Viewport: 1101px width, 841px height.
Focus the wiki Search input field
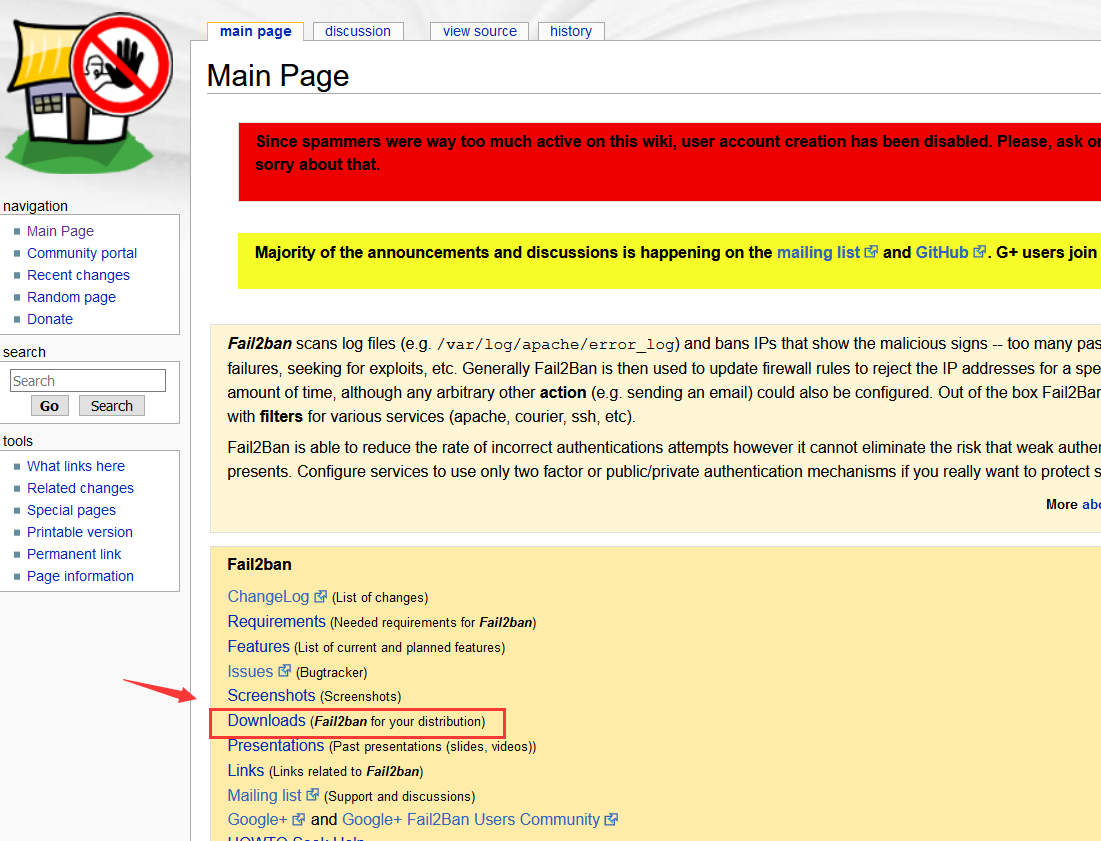pos(88,380)
